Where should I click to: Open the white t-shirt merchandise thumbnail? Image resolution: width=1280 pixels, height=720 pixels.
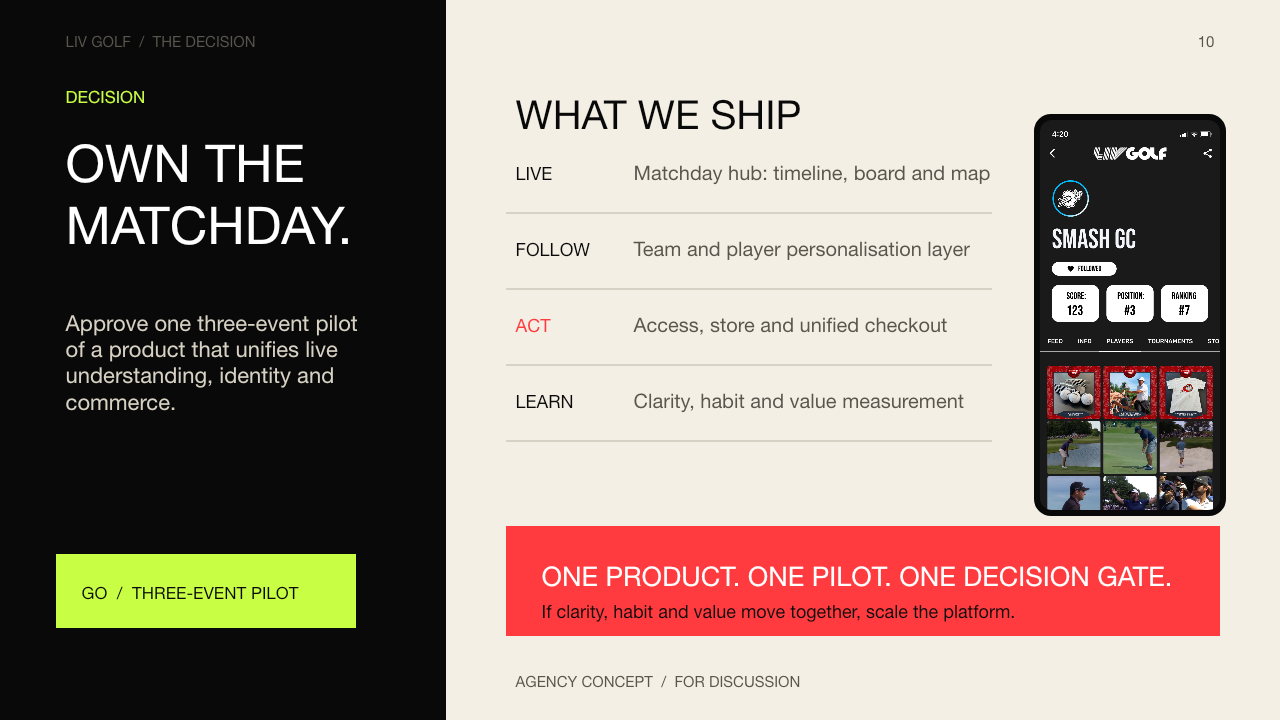click(1186, 392)
